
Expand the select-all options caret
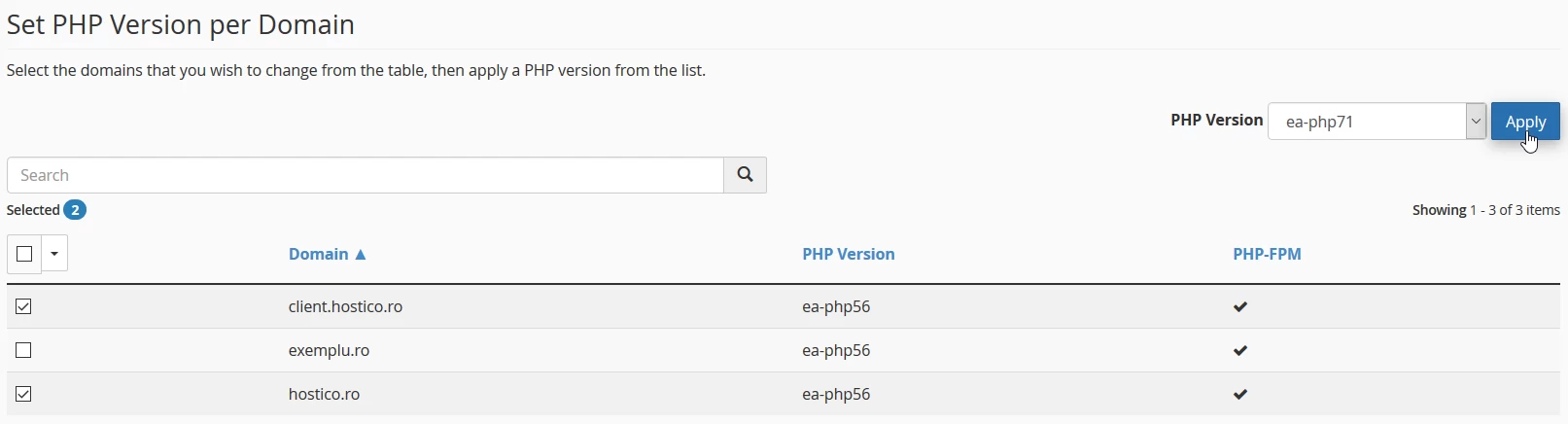coord(54,254)
